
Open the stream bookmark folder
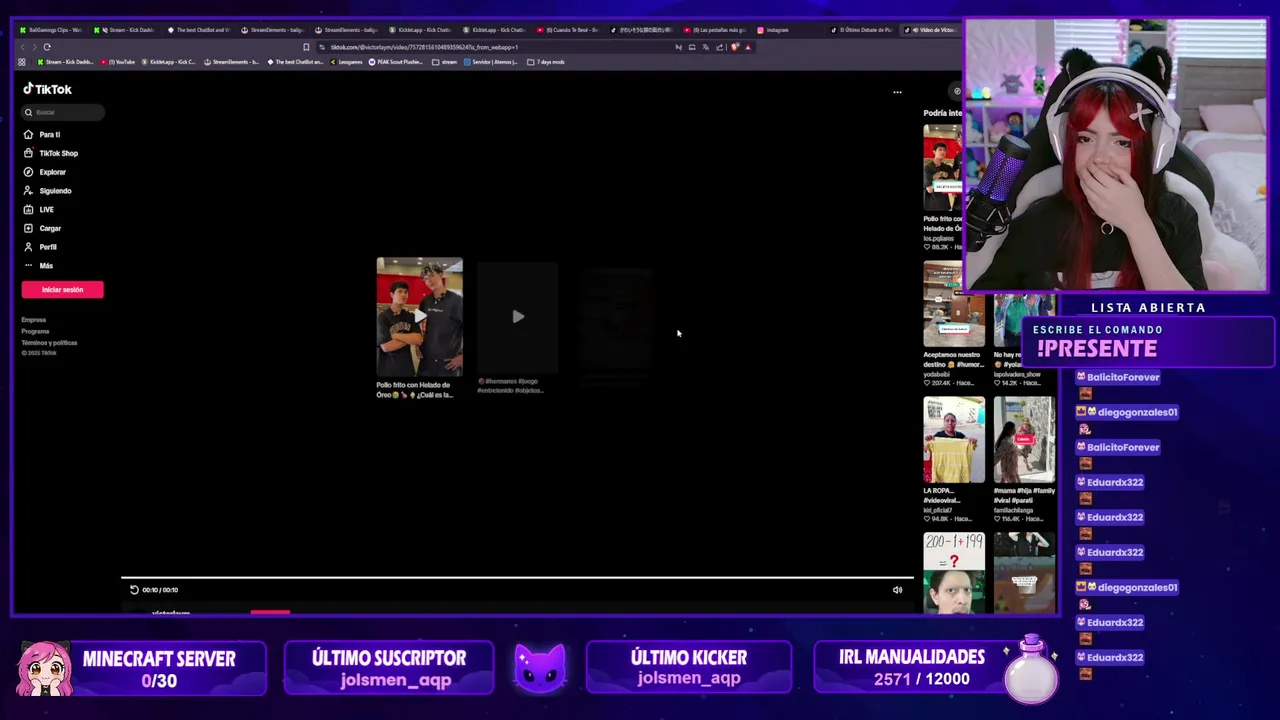pyautogui.click(x=444, y=62)
